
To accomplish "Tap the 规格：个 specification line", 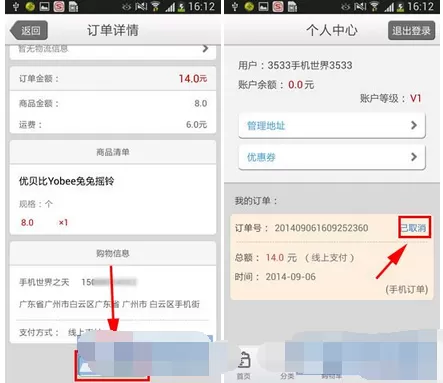I will (x=36, y=204).
